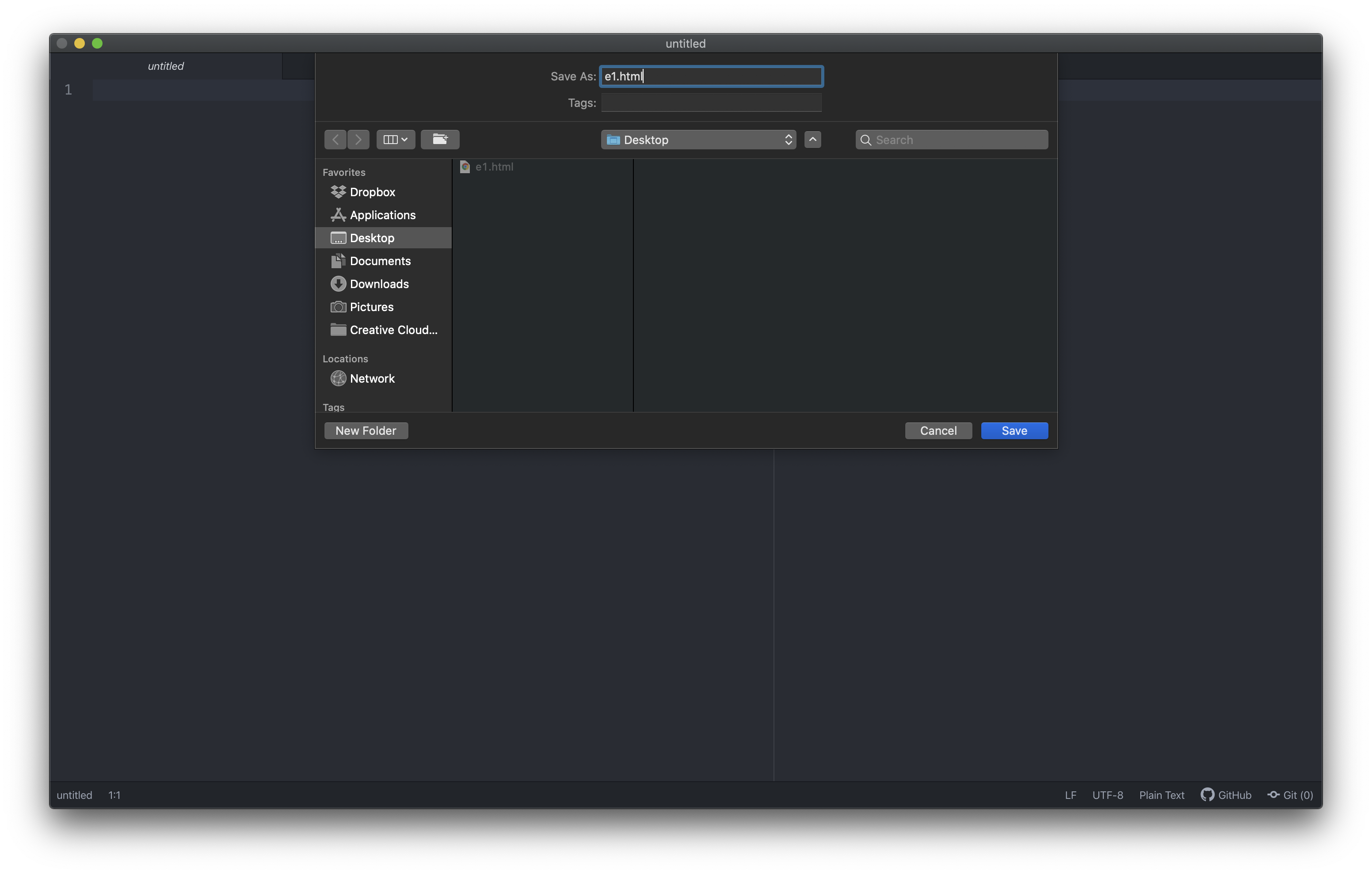Image resolution: width=1372 pixels, height=874 pixels.
Task: Click the Save button
Action: pos(1014,430)
